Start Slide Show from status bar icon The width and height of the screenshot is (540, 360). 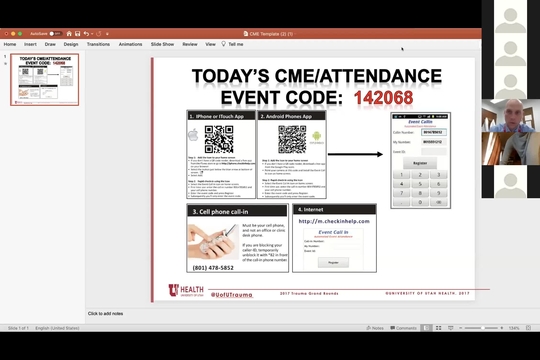[450, 328]
